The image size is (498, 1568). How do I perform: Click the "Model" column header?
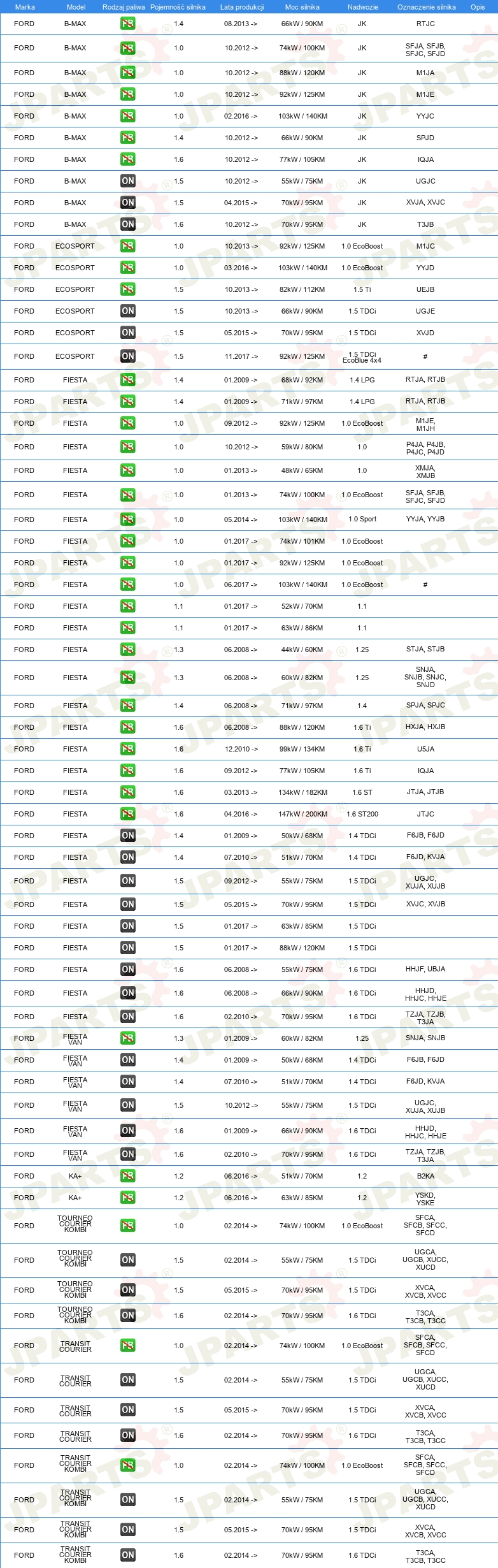click(76, 7)
